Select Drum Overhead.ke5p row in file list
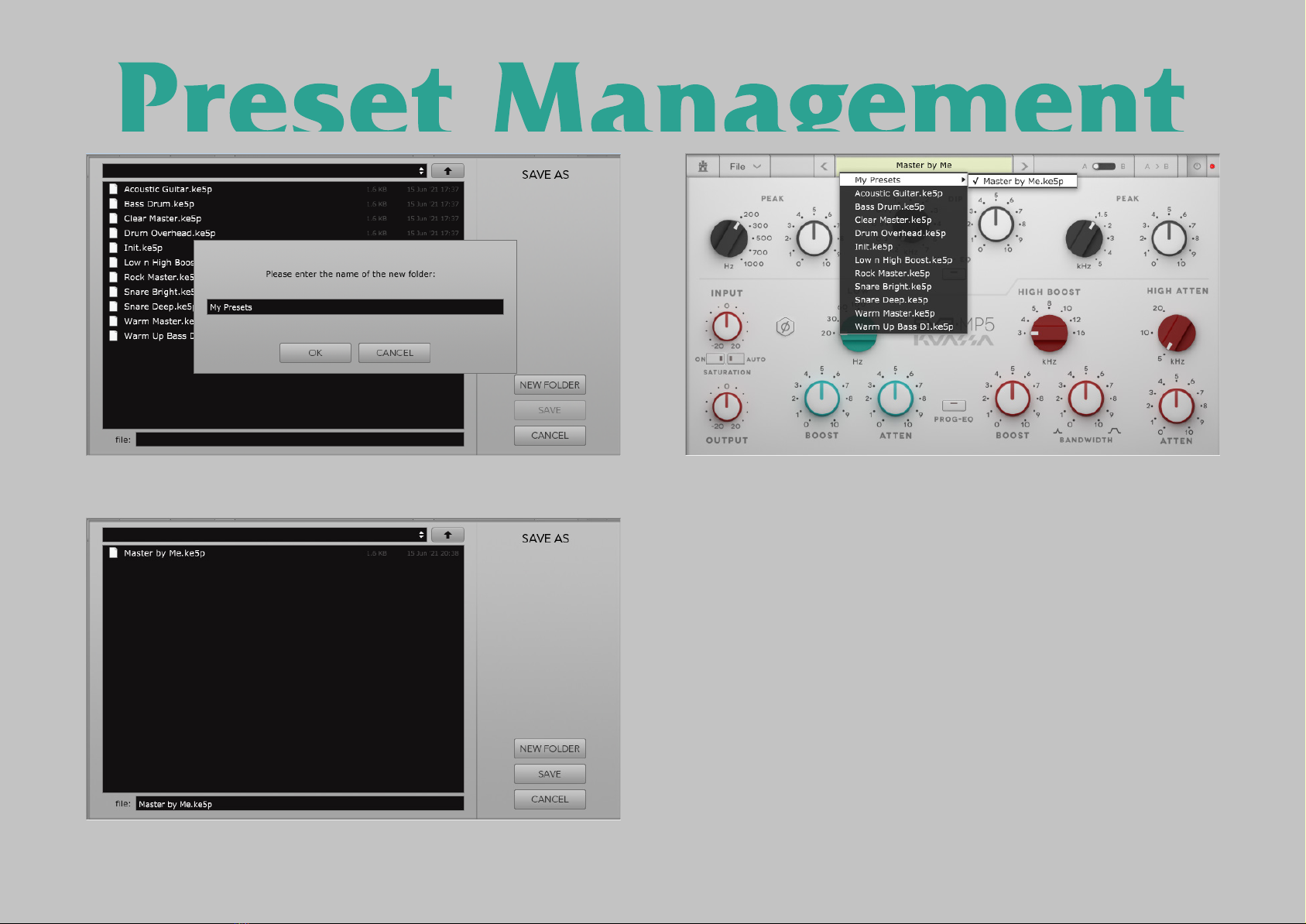 pyautogui.click(x=283, y=233)
